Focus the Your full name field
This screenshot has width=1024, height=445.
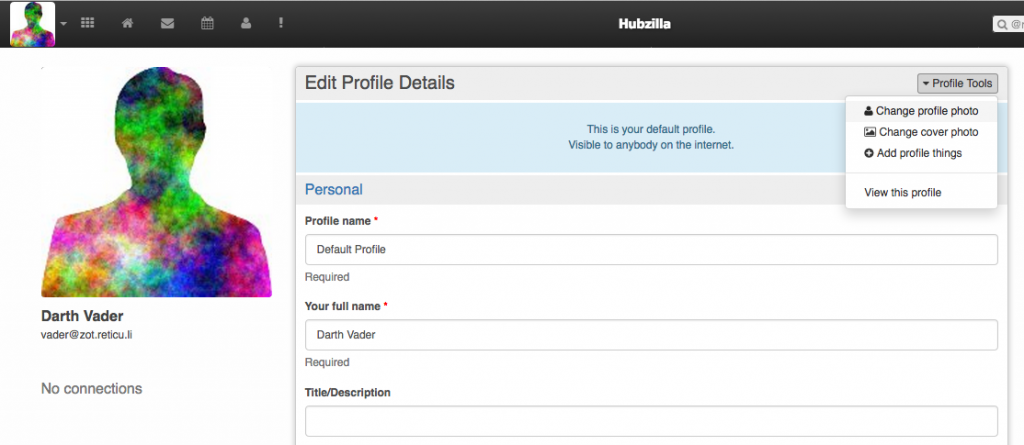pyautogui.click(x=651, y=334)
